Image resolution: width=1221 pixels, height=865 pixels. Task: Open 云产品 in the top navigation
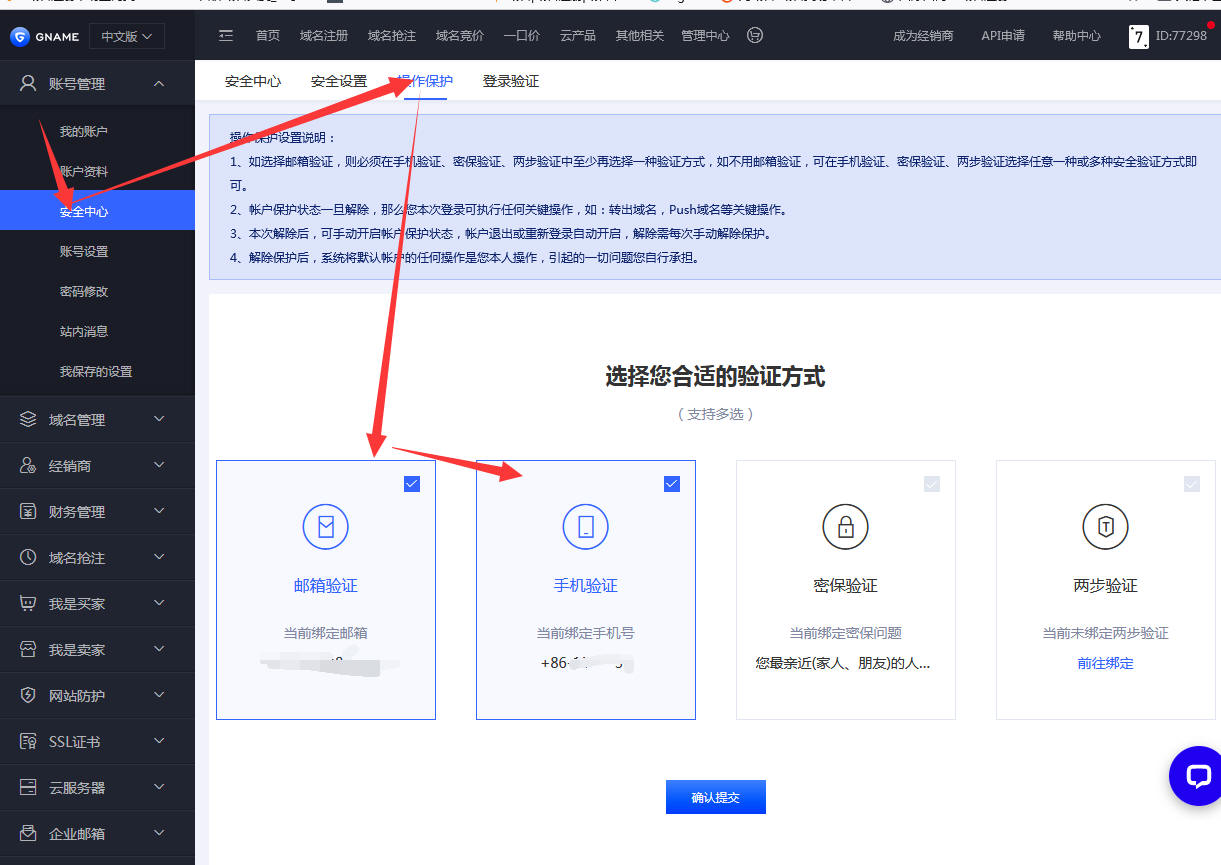[x=578, y=36]
